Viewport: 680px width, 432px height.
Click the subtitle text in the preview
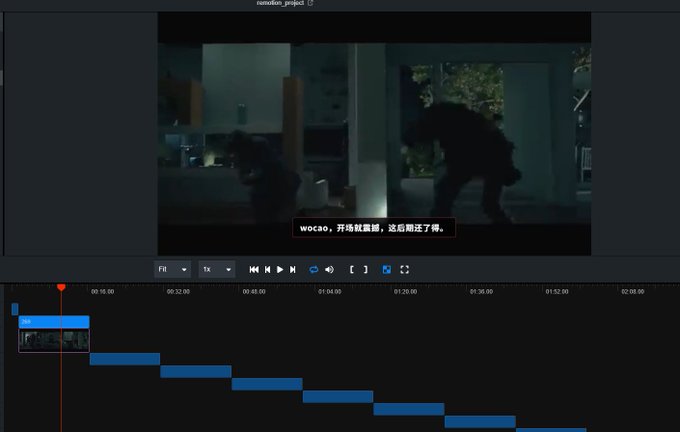pyautogui.click(x=374, y=228)
